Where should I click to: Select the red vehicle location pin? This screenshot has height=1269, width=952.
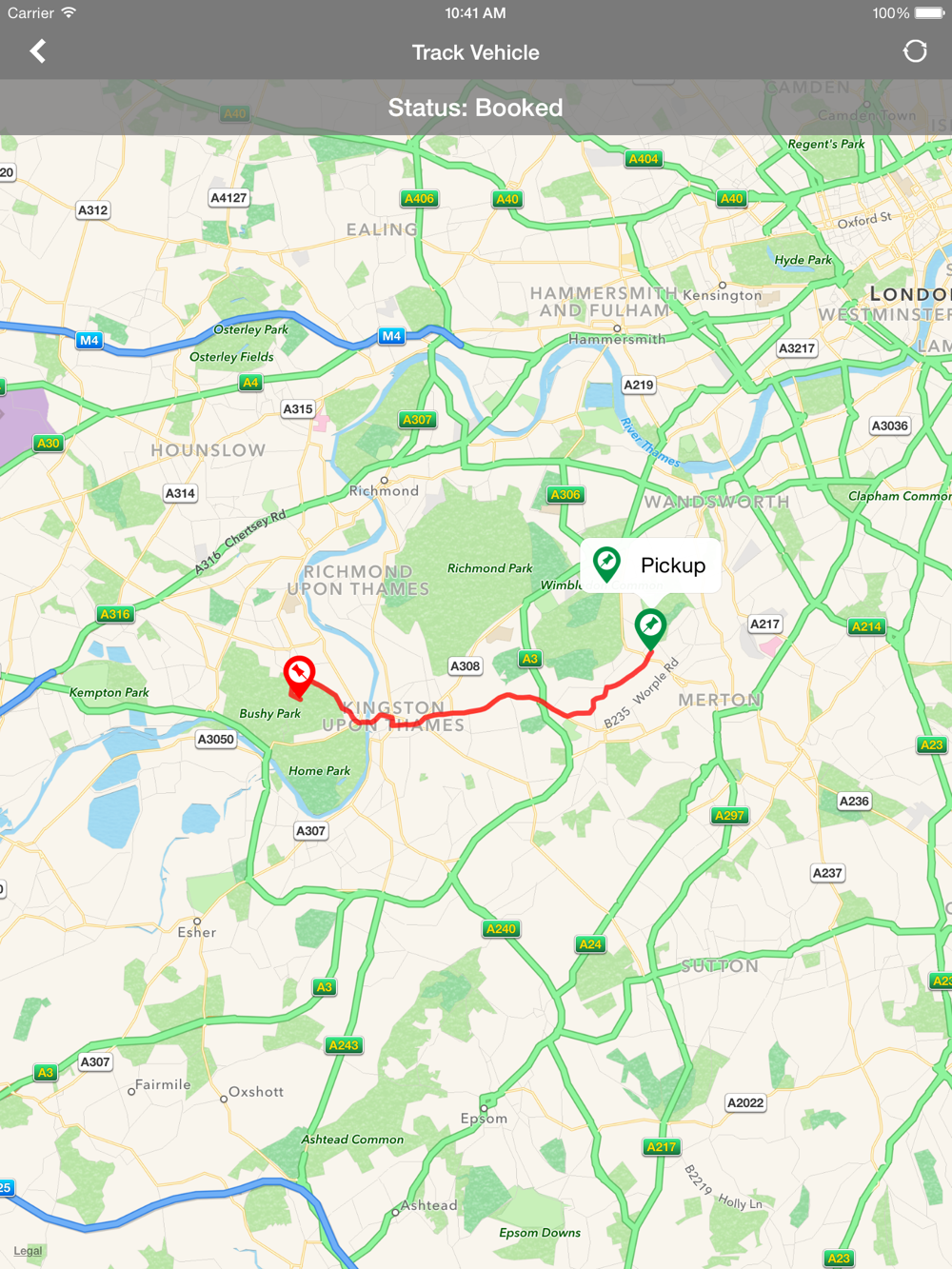(299, 677)
